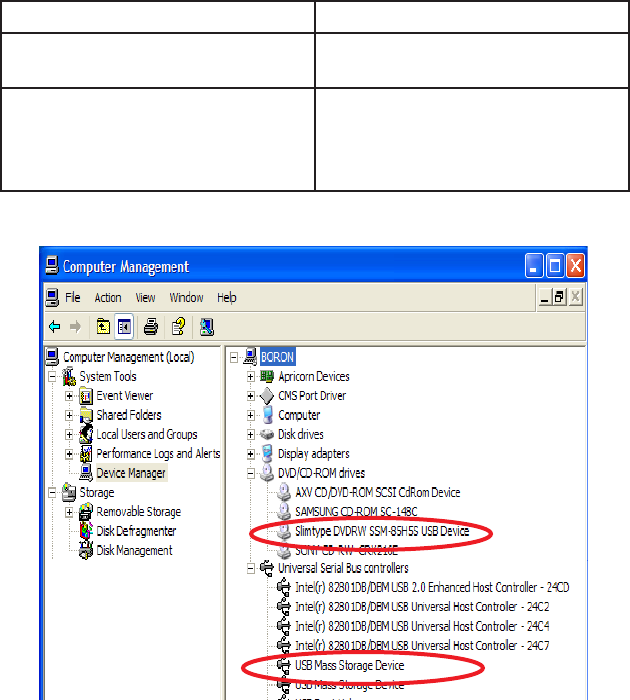Click the Disk Defragmenter icon

(86, 531)
